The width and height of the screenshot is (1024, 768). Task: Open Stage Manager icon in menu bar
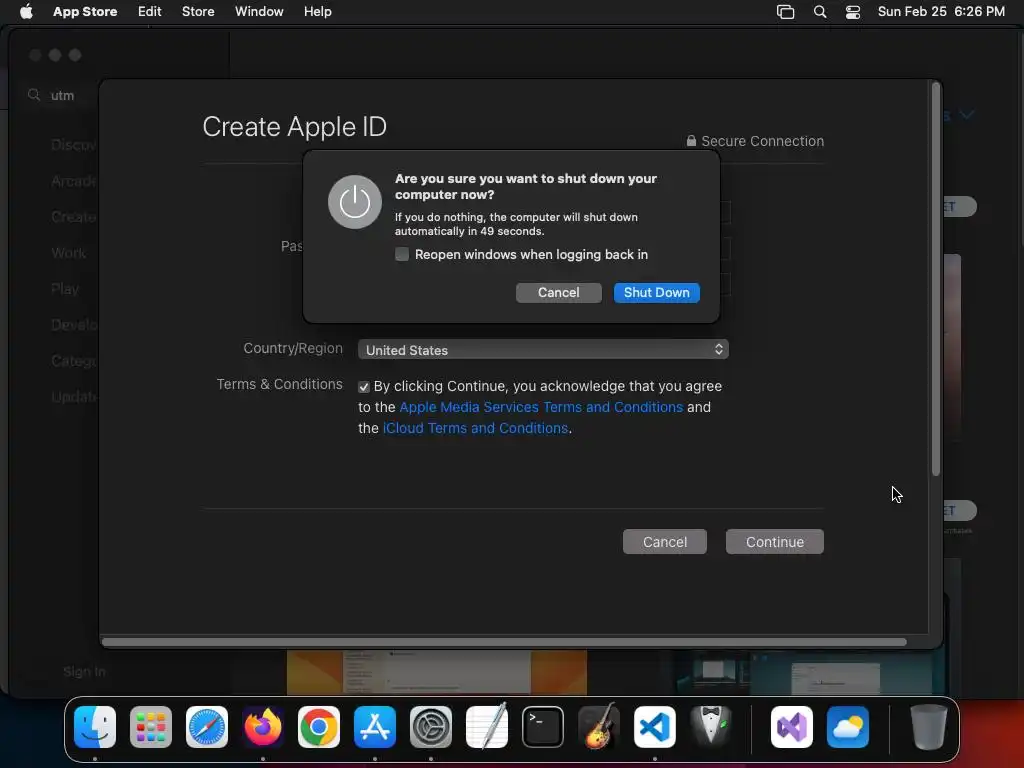tap(786, 12)
